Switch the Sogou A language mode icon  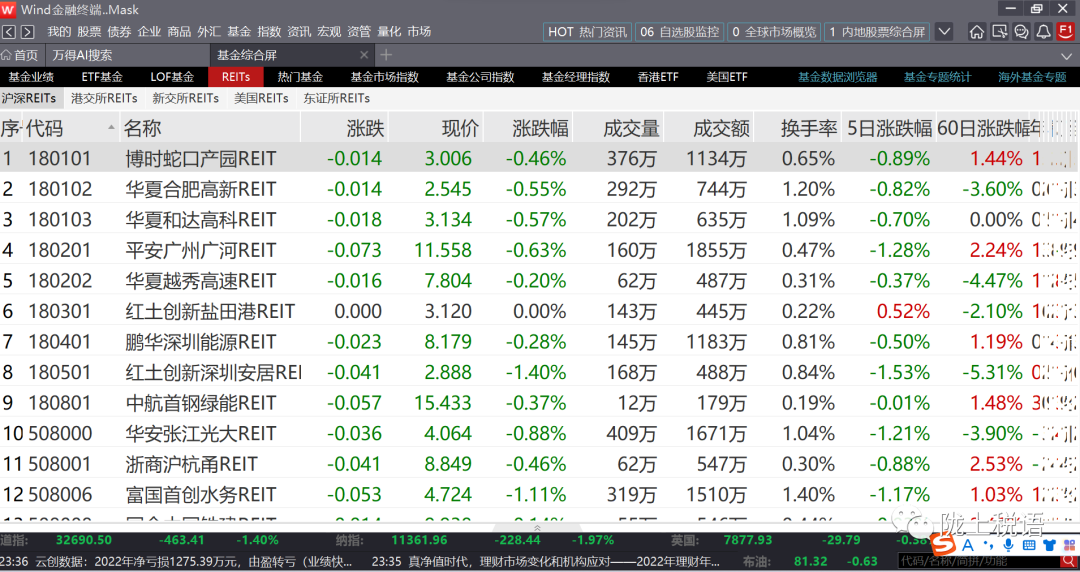point(968,545)
